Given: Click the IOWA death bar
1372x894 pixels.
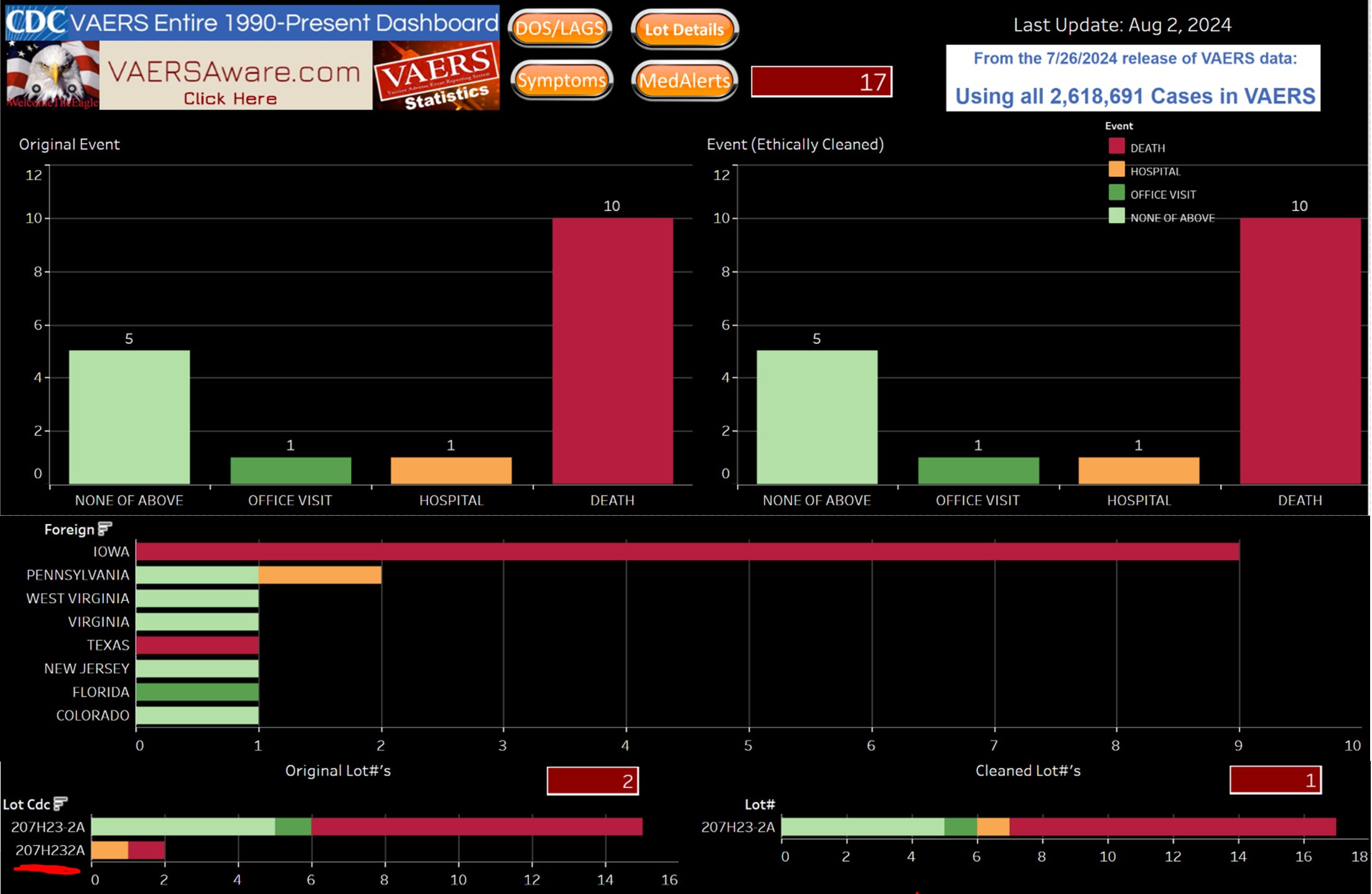Looking at the screenshot, I should (688, 552).
